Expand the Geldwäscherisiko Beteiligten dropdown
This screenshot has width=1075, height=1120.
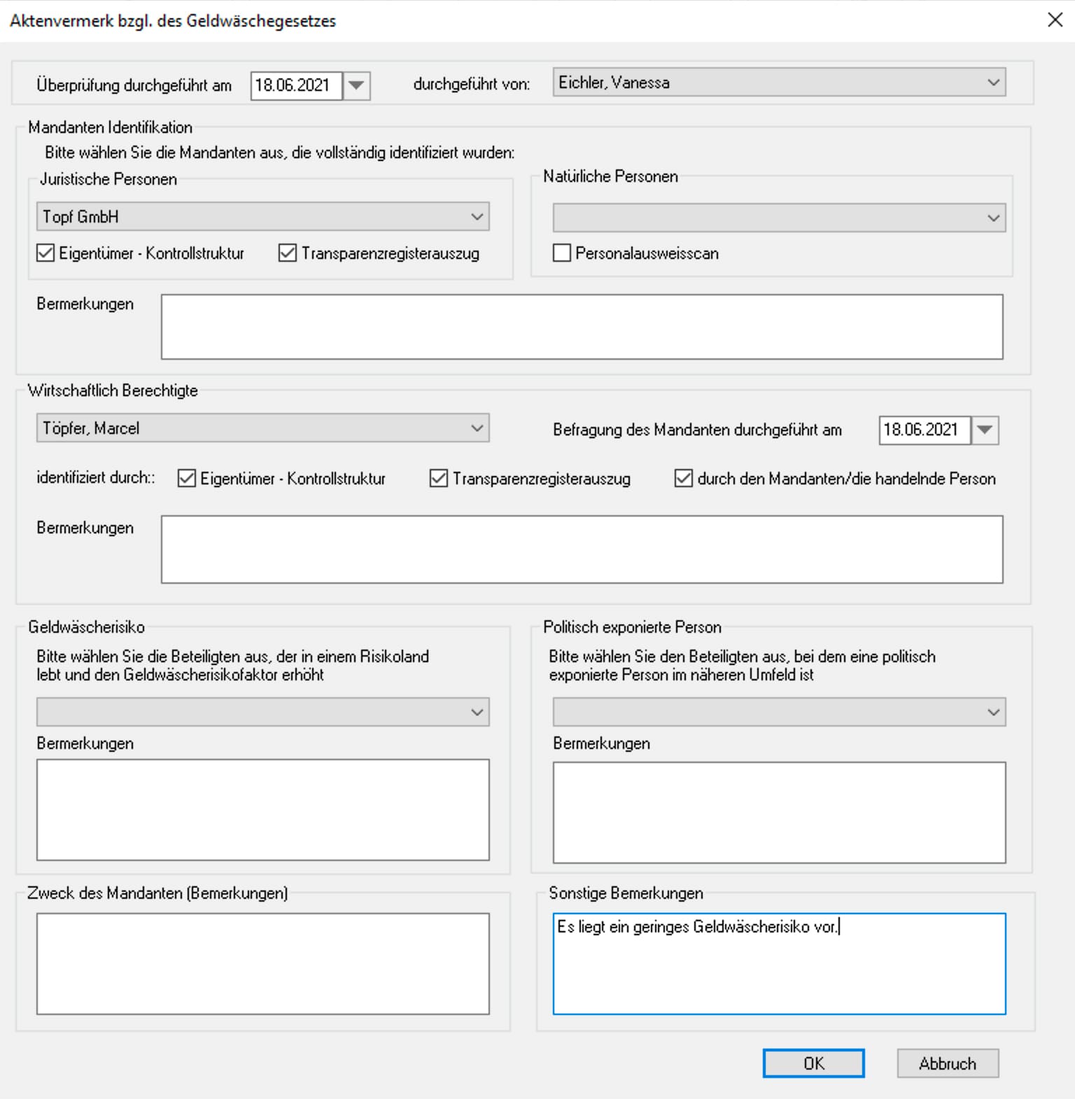click(x=477, y=713)
